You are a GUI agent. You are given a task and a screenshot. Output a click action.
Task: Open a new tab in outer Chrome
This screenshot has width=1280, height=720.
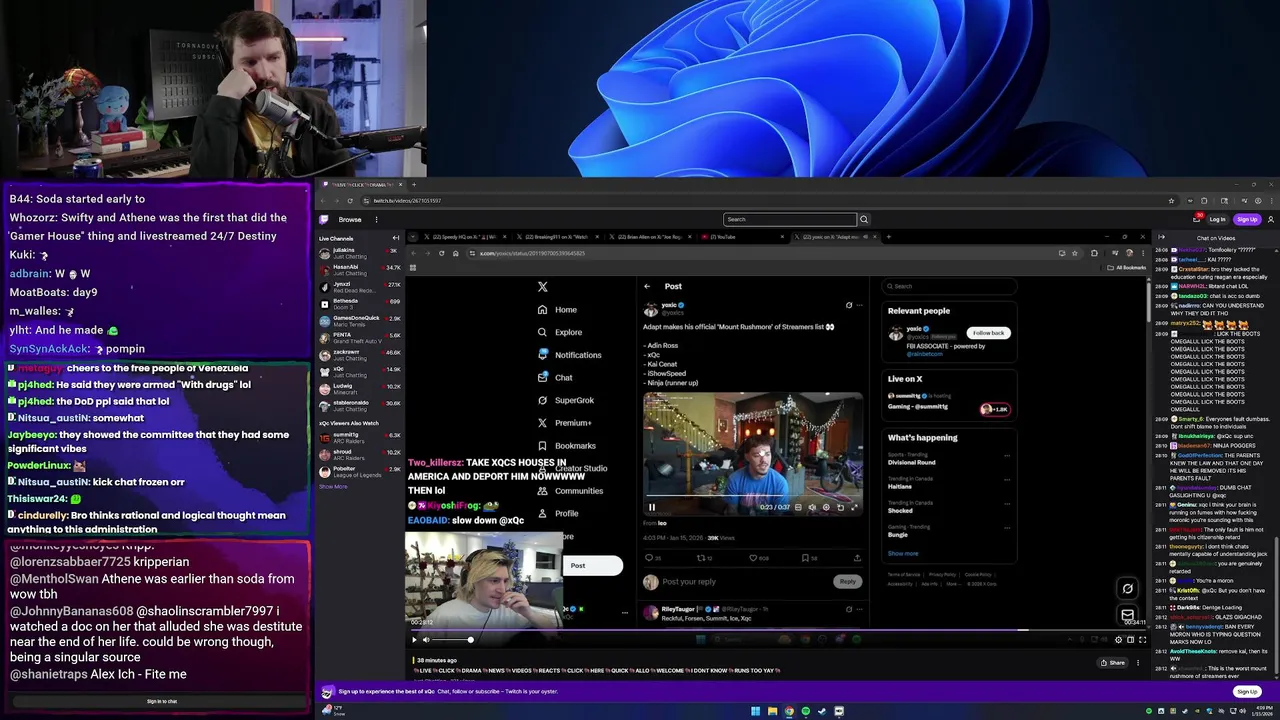pos(414,184)
